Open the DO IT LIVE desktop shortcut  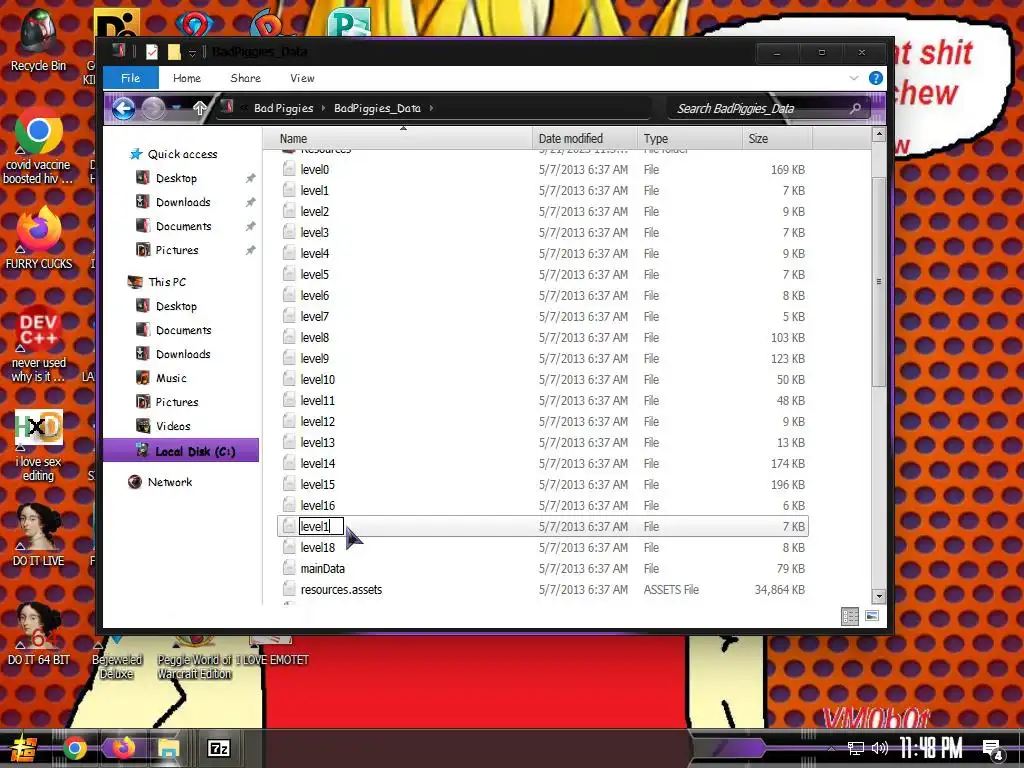(x=38, y=536)
